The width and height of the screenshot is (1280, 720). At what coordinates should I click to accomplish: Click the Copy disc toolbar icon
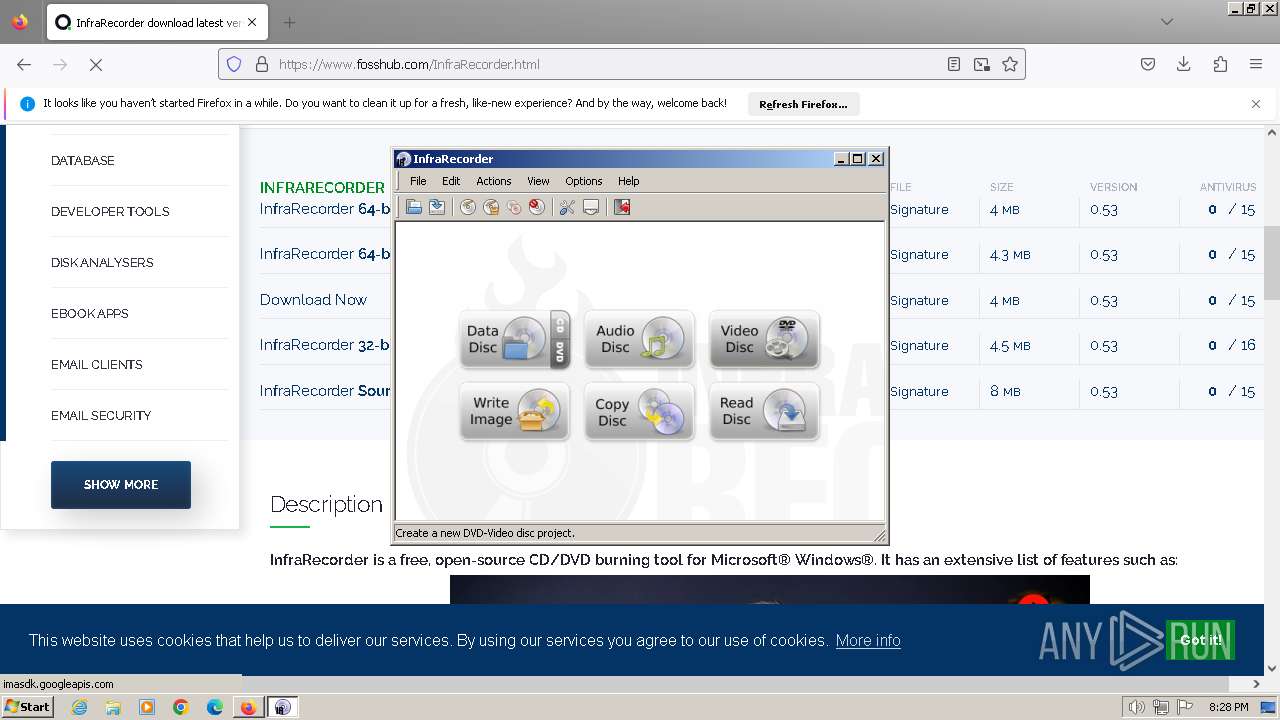pyautogui.click(x=514, y=207)
